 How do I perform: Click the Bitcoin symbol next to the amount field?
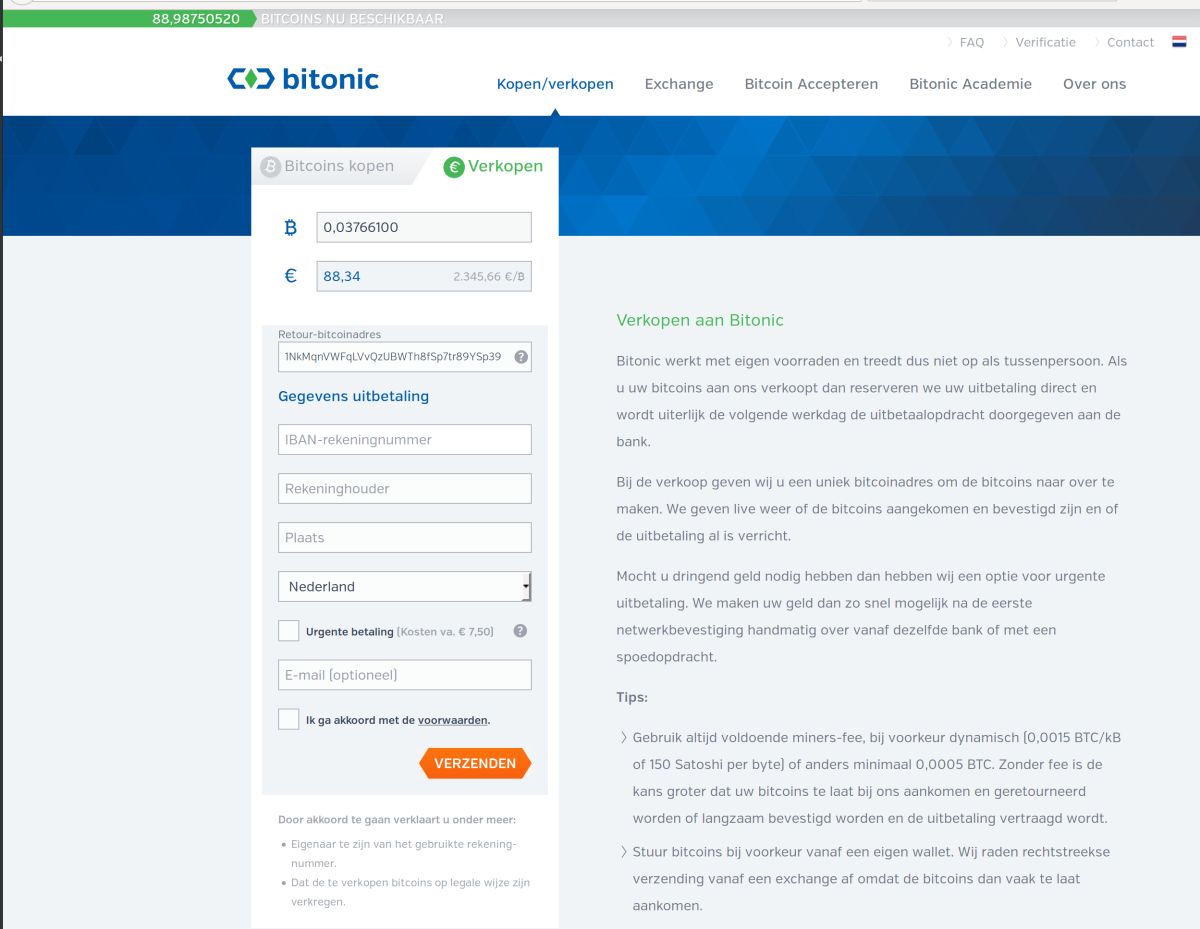pyautogui.click(x=290, y=227)
